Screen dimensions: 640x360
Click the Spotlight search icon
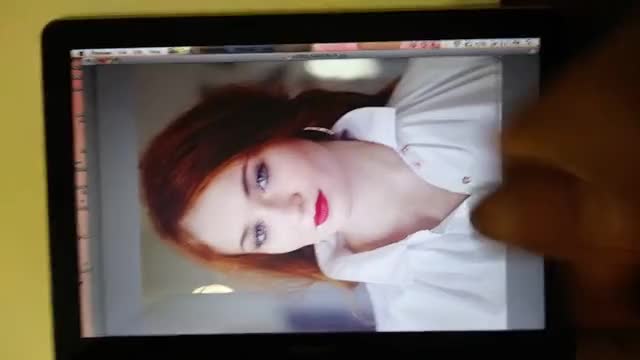(530, 42)
